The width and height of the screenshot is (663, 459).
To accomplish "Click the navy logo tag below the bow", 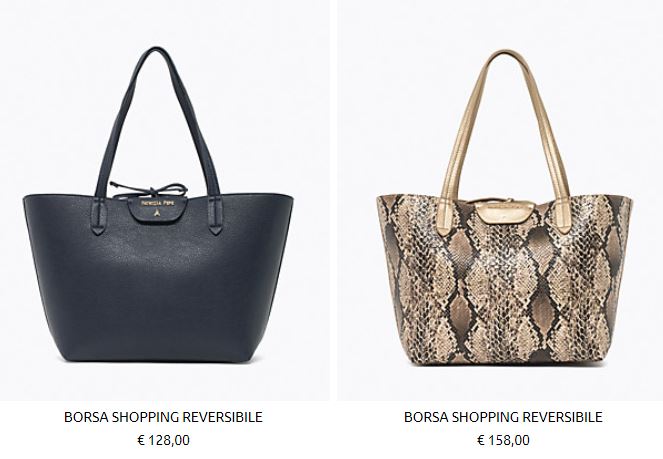I will 157,210.
